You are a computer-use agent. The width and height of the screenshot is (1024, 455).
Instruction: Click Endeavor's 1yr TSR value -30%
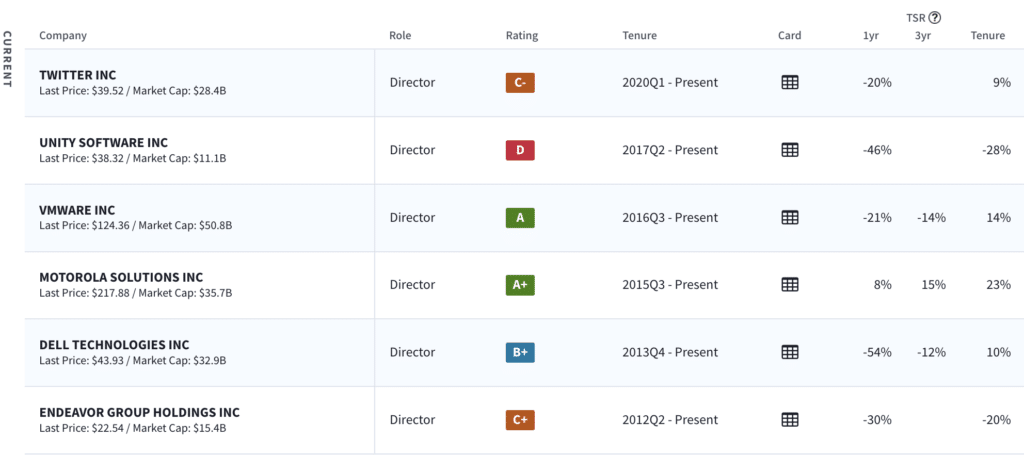click(x=877, y=420)
